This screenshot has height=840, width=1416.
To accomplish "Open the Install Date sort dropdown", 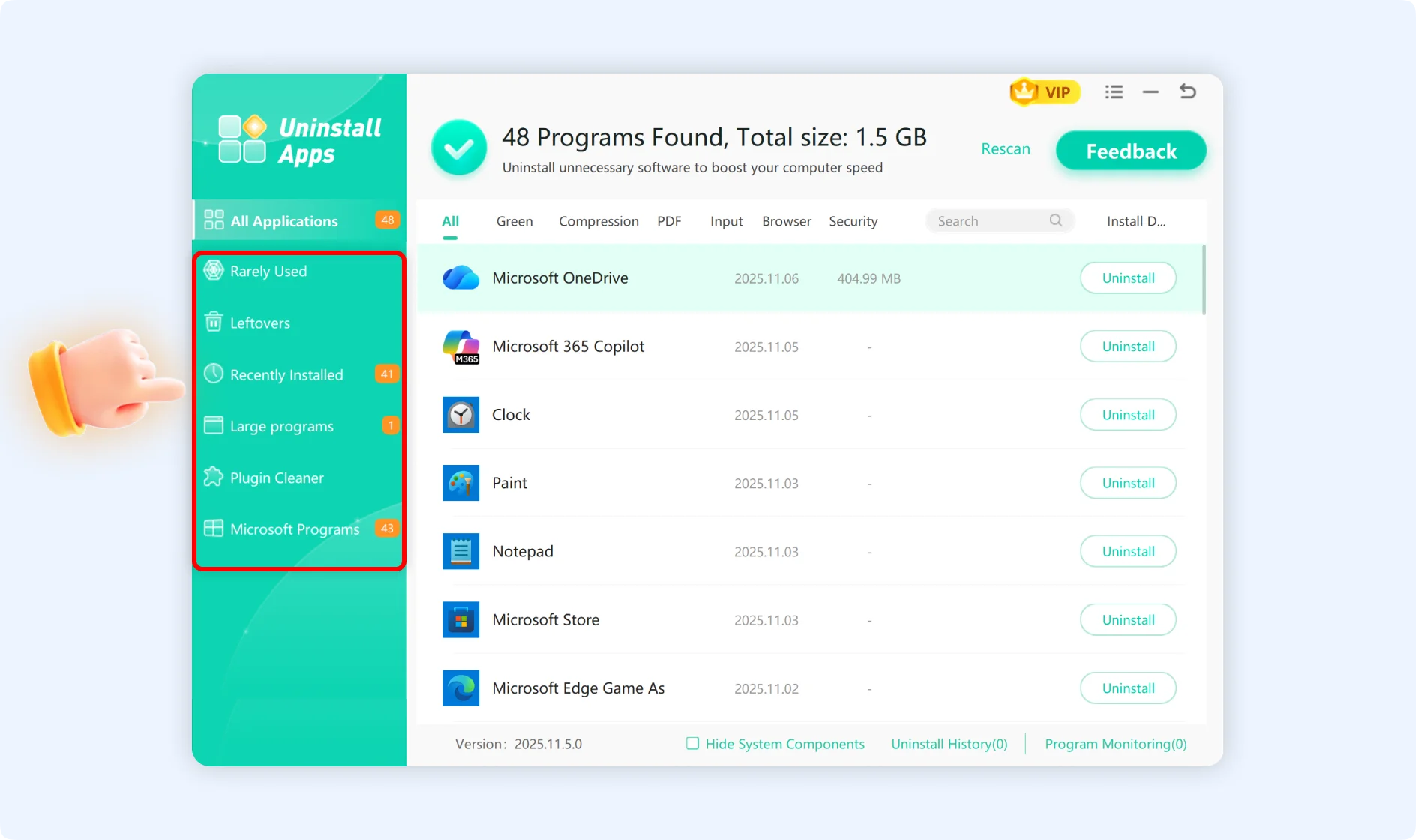I will pyautogui.click(x=1136, y=220).
